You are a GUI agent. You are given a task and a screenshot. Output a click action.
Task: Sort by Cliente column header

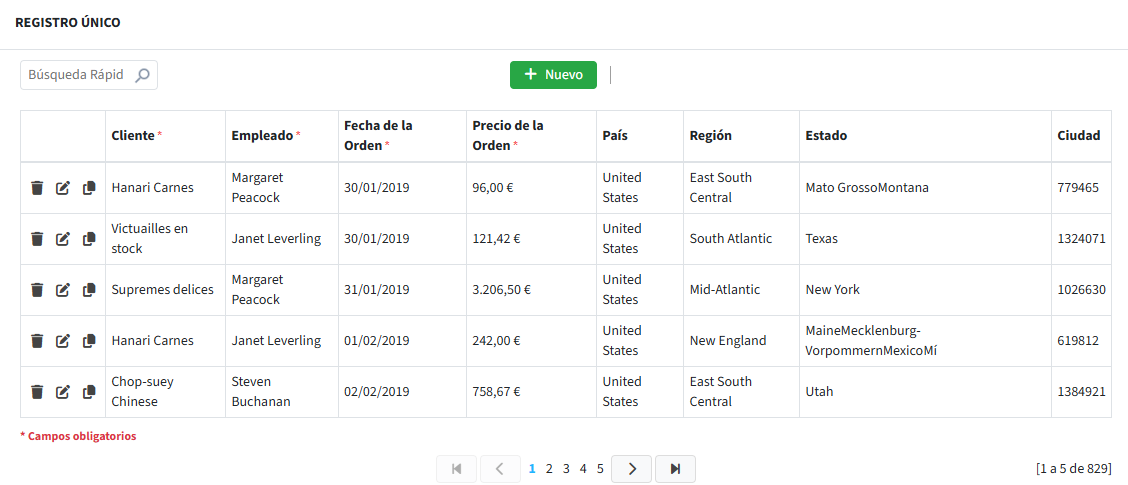pos(133,136)
